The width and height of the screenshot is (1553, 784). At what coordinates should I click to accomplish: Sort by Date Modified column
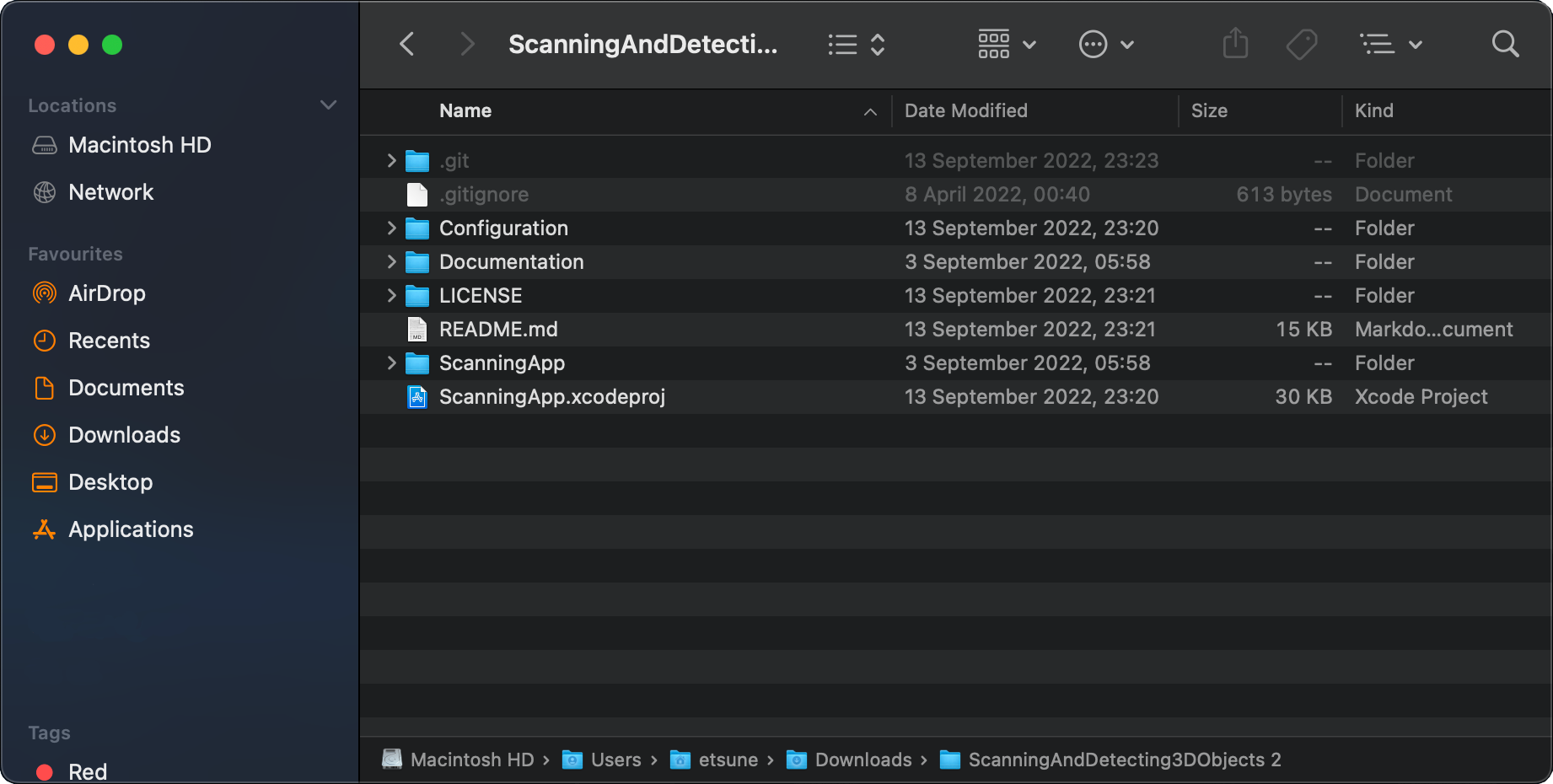click(965, 110)
